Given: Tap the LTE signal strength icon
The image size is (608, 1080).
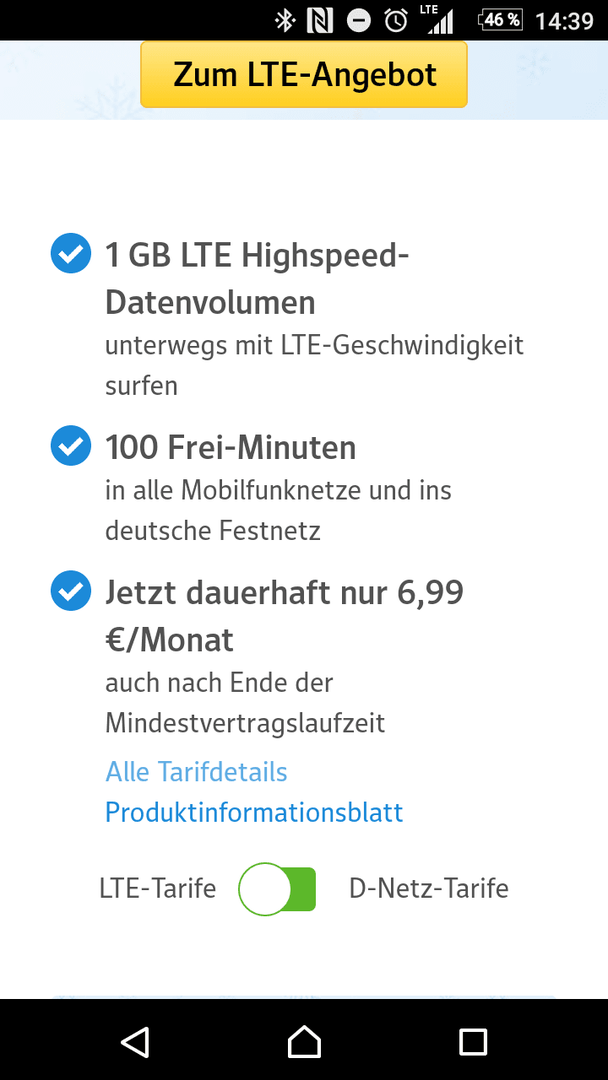Looking at the screenshot, I should tap(439, 20).
